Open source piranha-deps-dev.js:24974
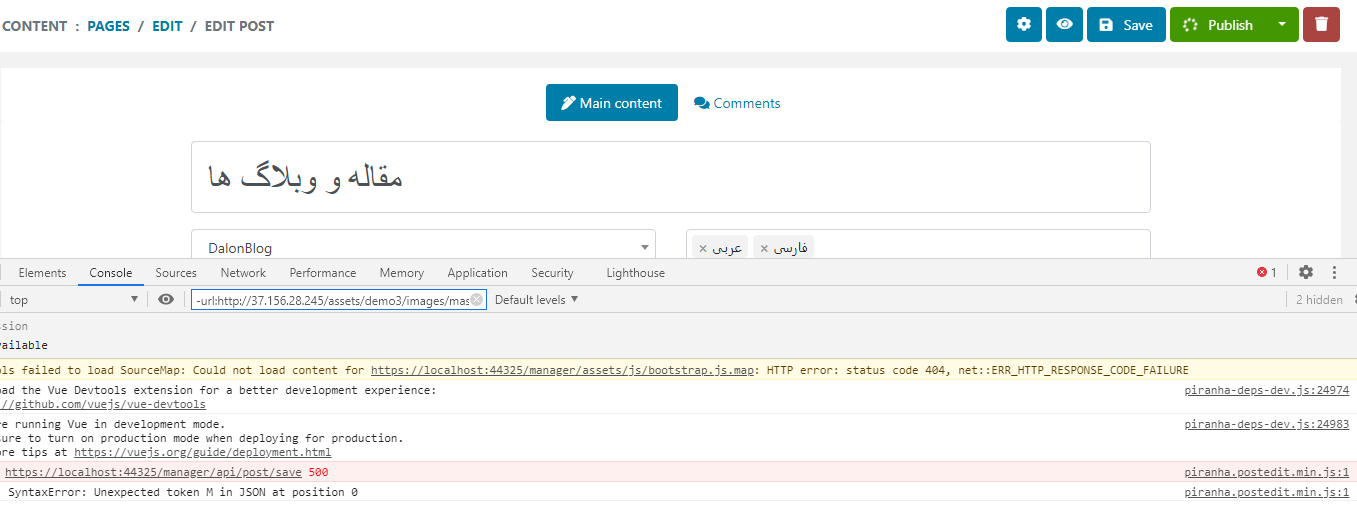Image resolution: width=1357 pixels, height=519 pixels. (x=1267, y=391)
